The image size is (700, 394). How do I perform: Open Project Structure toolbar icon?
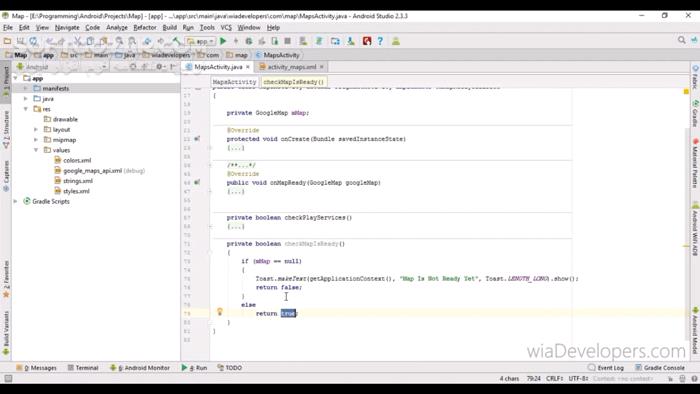pos(335,41)
